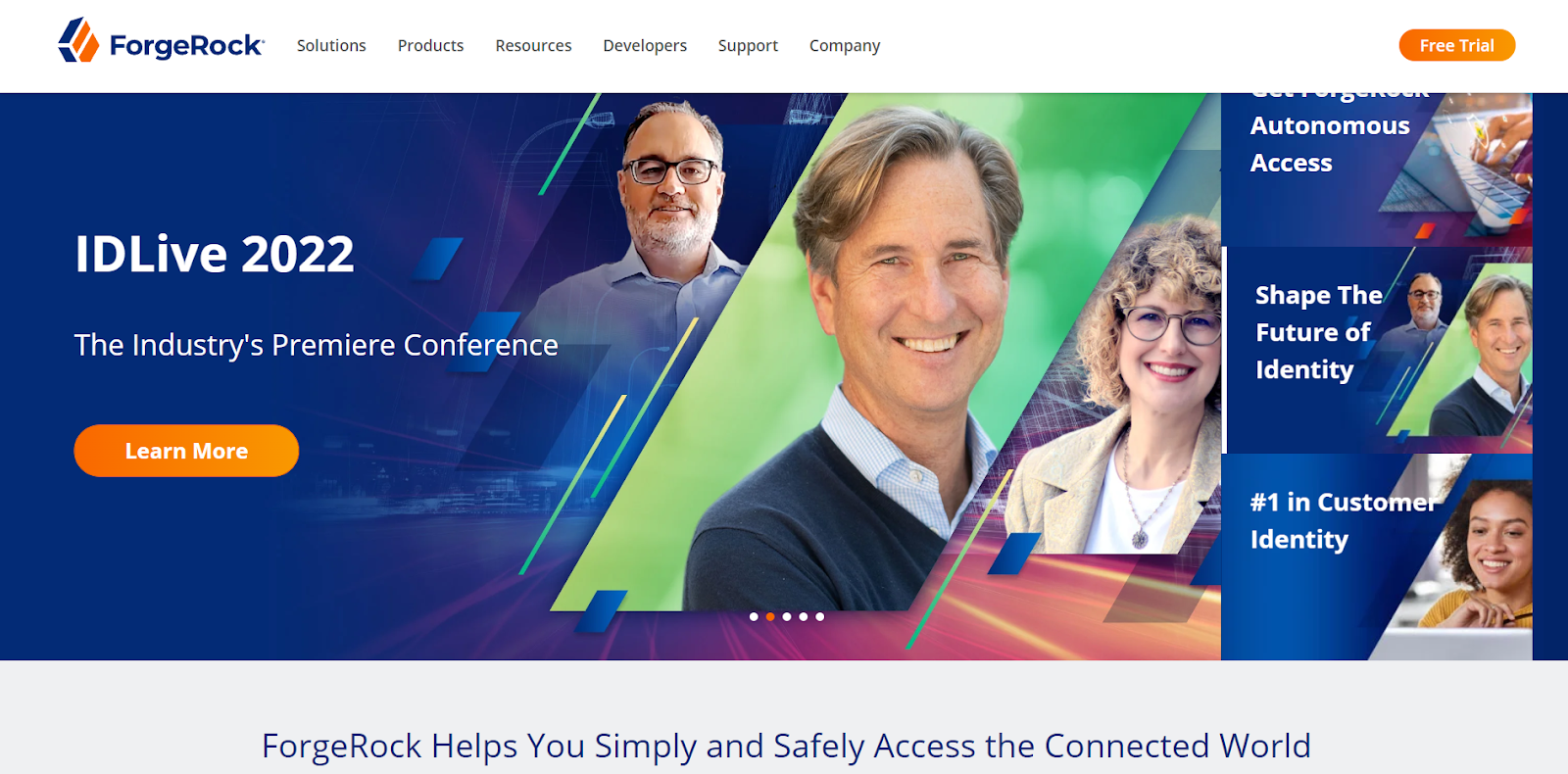The image size is (1568, 774).
Task: Click the IDLive 2022 heading
Action: [215, 254]
